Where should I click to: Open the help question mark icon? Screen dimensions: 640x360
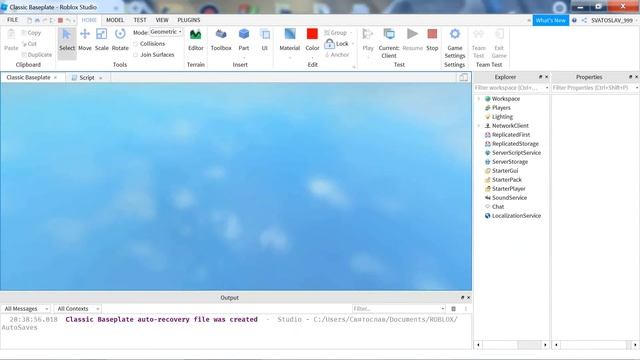(x=574, y=20)
